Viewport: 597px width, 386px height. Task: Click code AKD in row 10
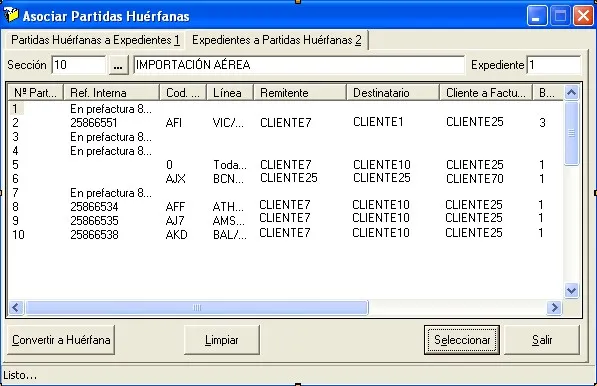176,234
